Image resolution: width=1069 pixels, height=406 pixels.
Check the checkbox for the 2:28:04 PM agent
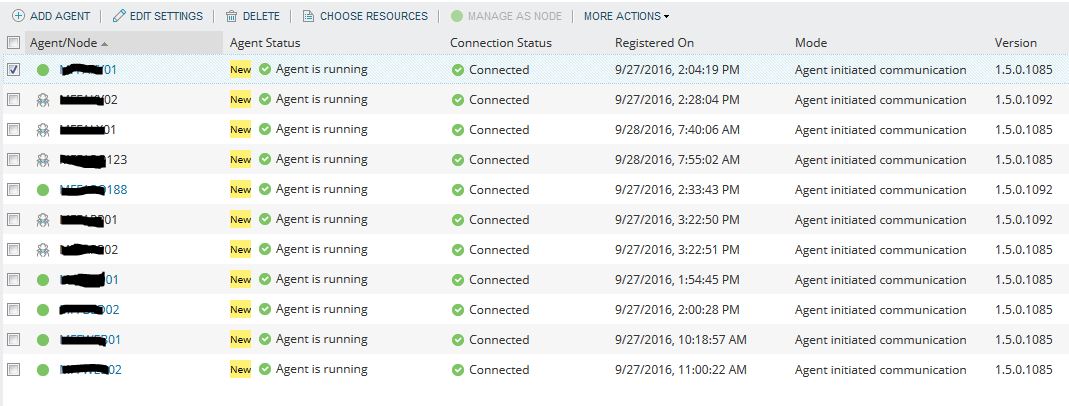coord(13,99)
